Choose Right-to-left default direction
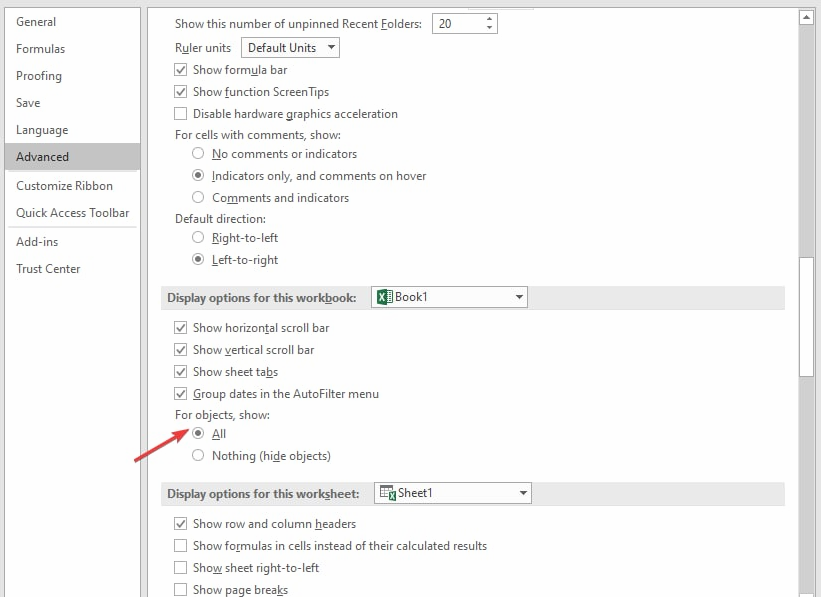The width and height of the screenshot is (821, 597). tap(198, 238)
